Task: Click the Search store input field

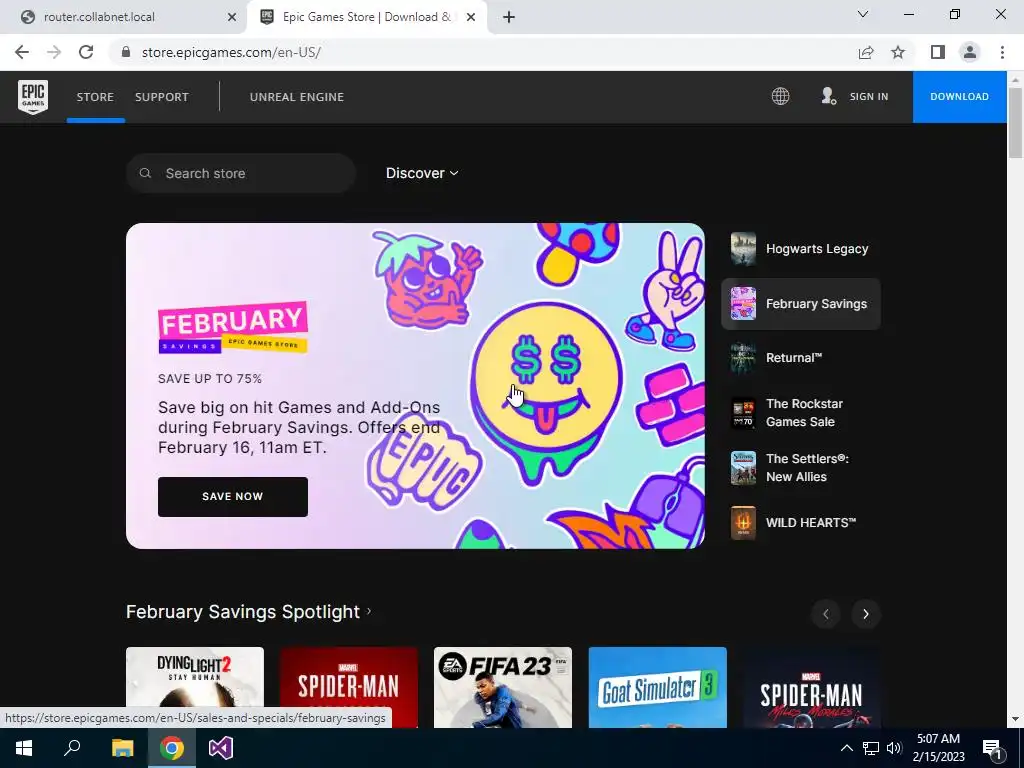Action: (x=241, y=173)
